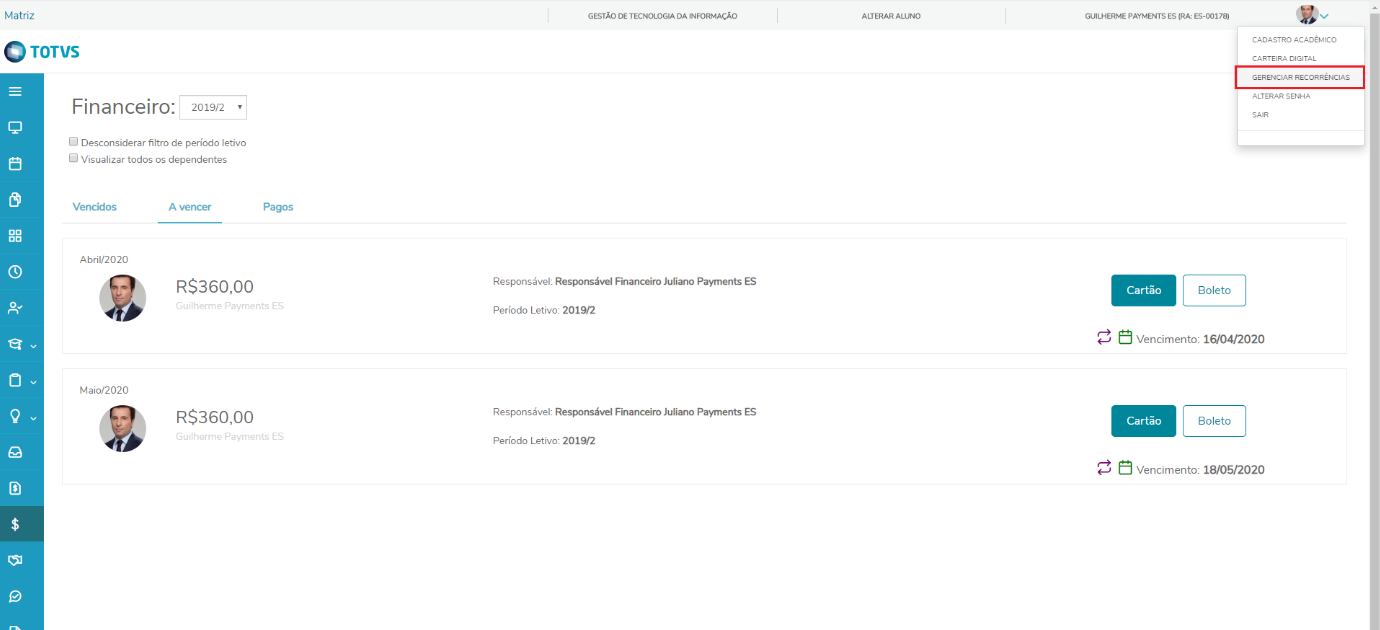Open the inbox tray icon in sidebar
Image resolution: width=1380 pixels, height=630 pixels.
(15, 452)
